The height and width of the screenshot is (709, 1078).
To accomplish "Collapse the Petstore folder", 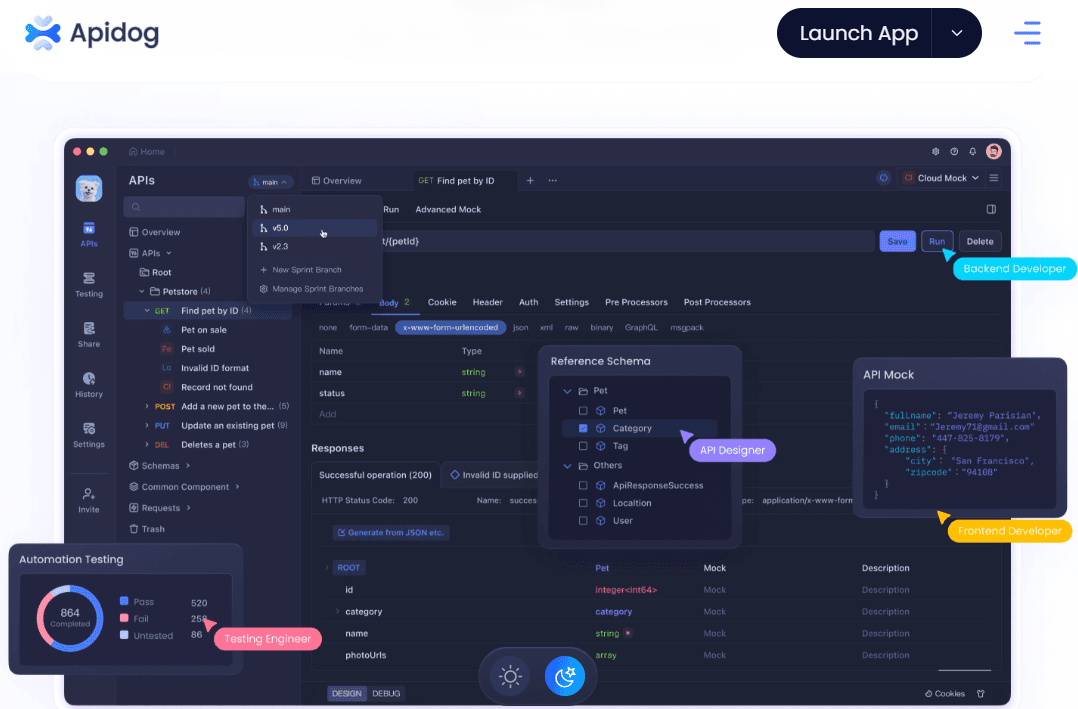I will tap(142, 292).
